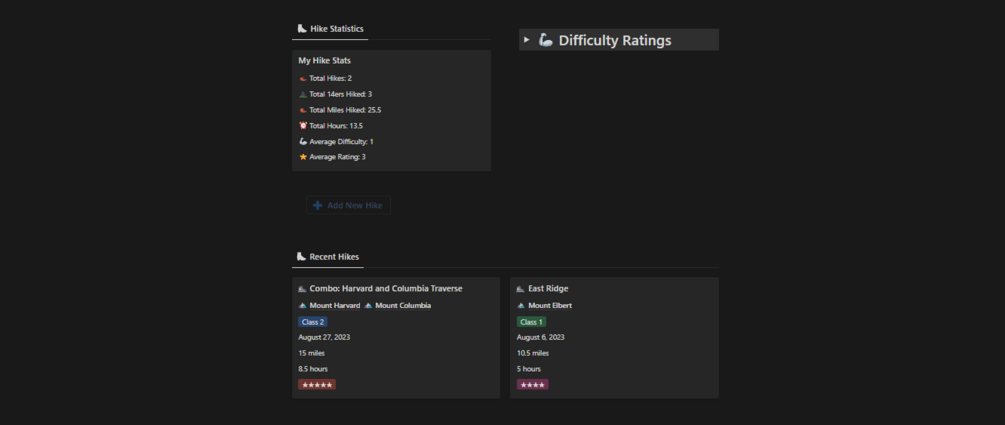Click the mountain icon beside Mount Elbert

(x=521, y=306)
